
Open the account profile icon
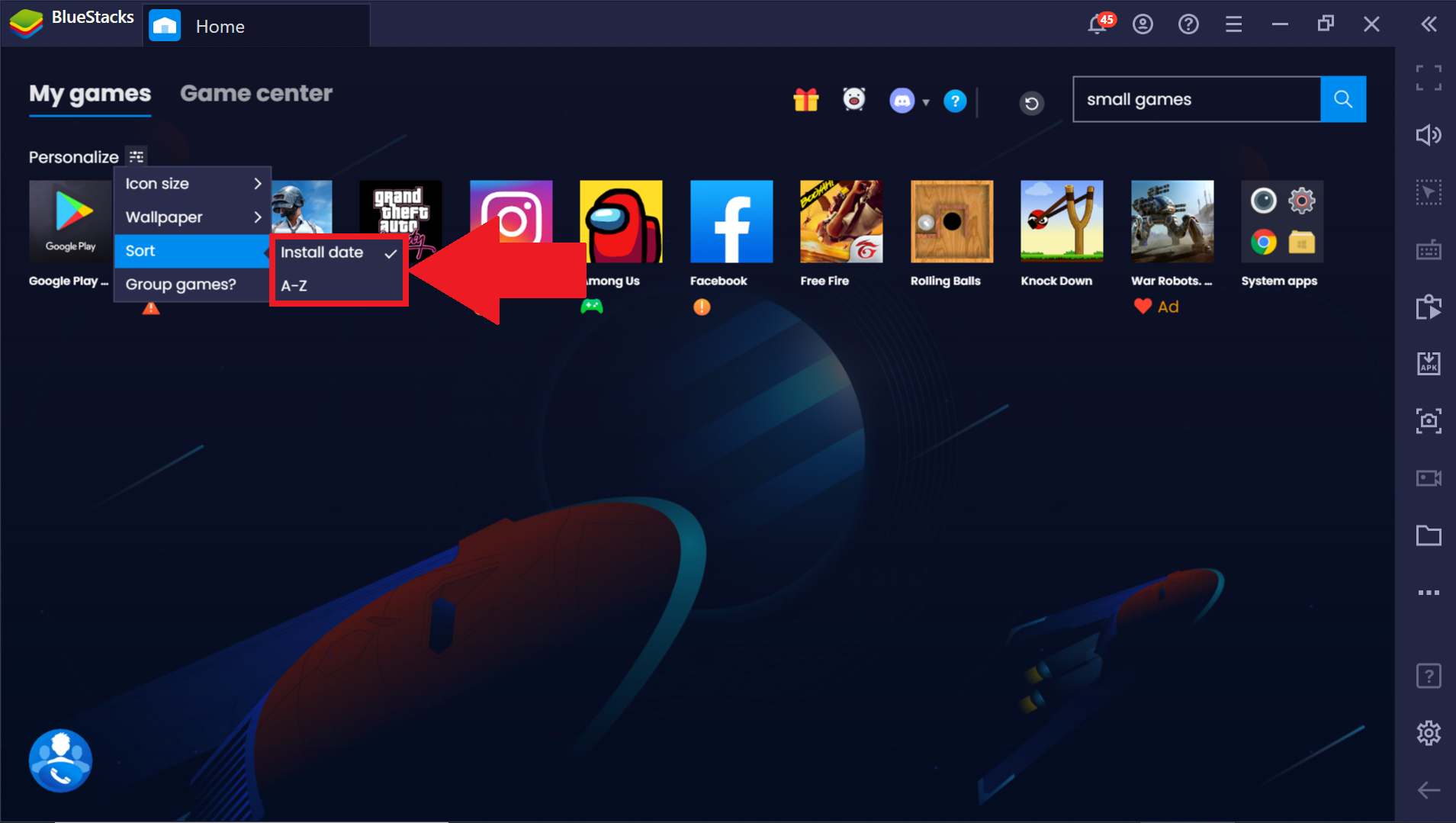click(1143, 24)
